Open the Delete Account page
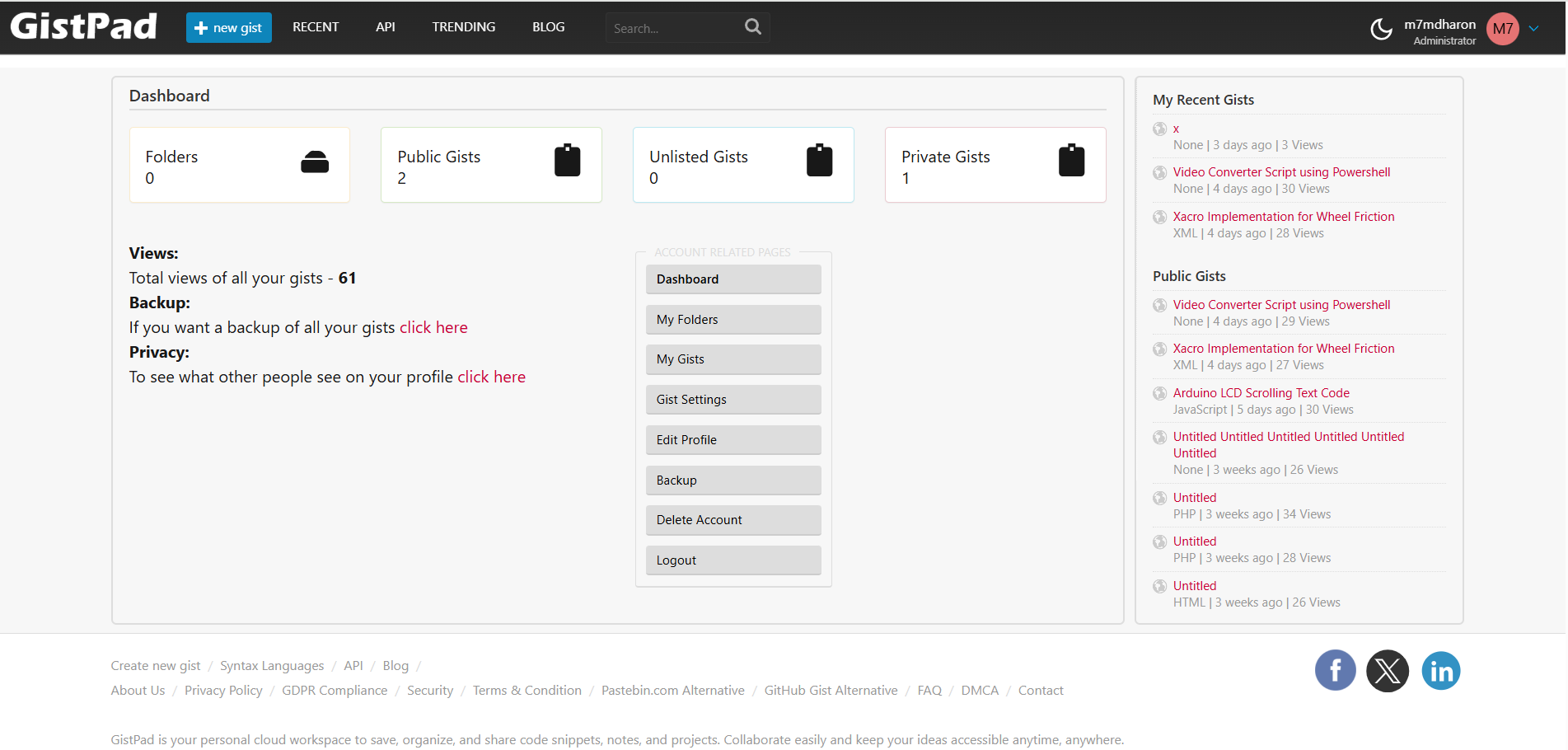This screenshot has width=1568, height=750. 733,519
